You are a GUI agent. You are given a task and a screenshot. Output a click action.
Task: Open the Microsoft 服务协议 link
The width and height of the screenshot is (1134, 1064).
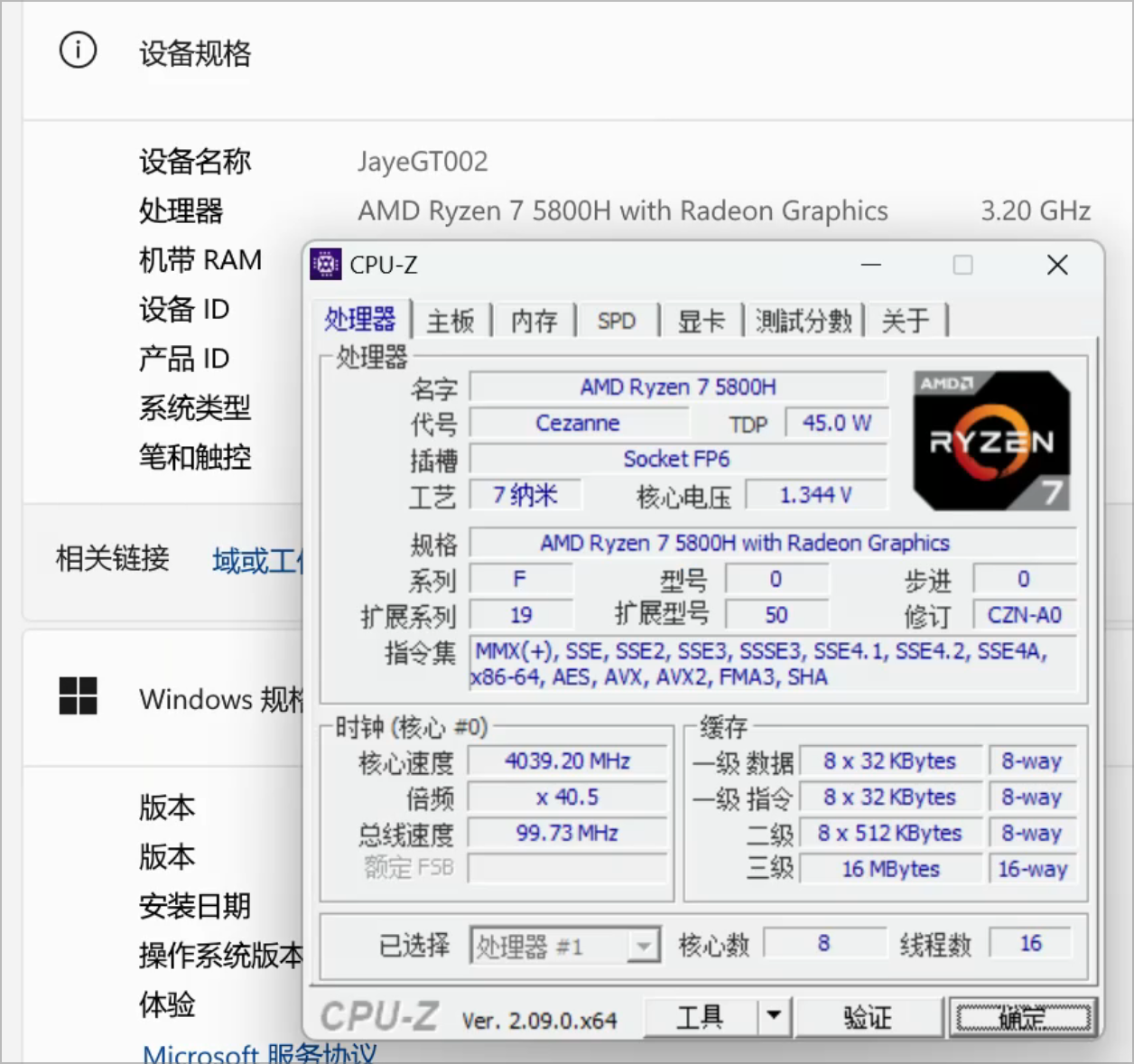pyautogui.click(x=259, y=1052)
